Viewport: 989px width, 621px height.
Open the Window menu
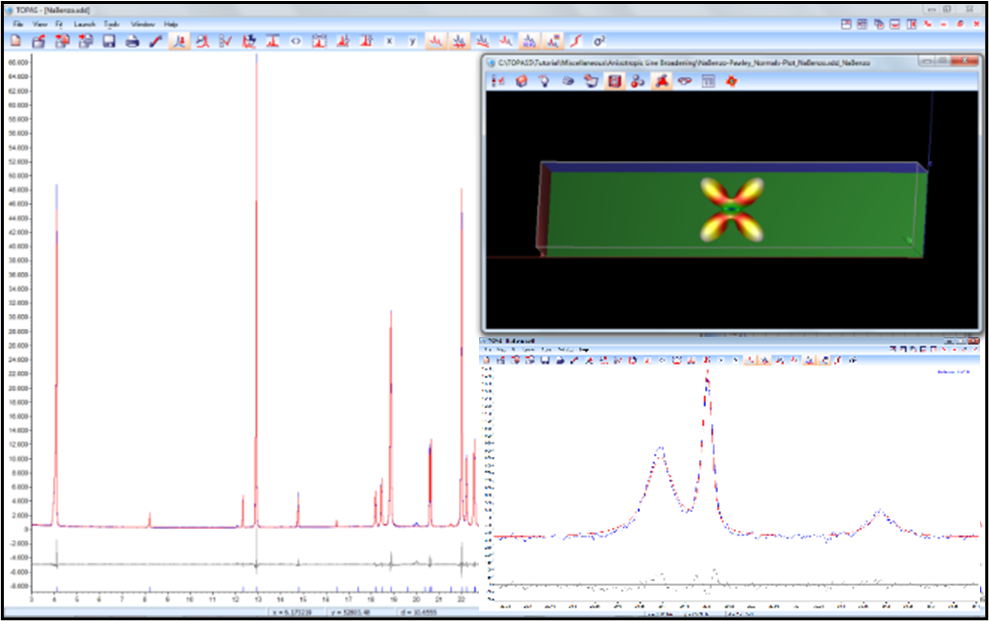click(x=142, y=23)
